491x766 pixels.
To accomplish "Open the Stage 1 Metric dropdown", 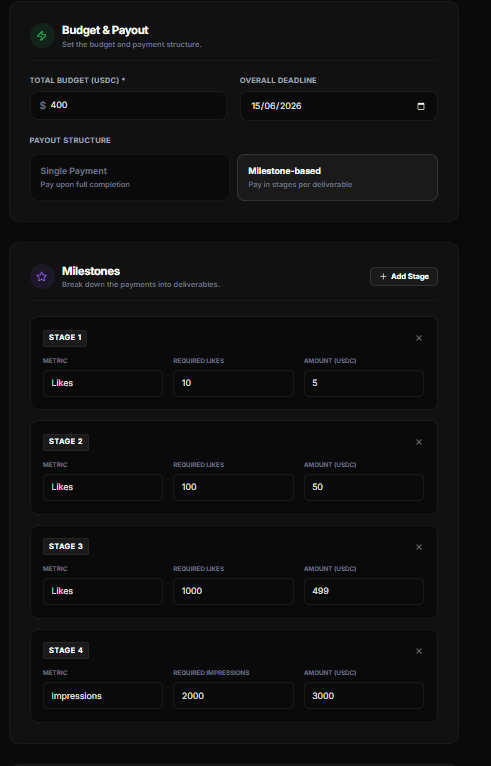I will click(103, 383).
